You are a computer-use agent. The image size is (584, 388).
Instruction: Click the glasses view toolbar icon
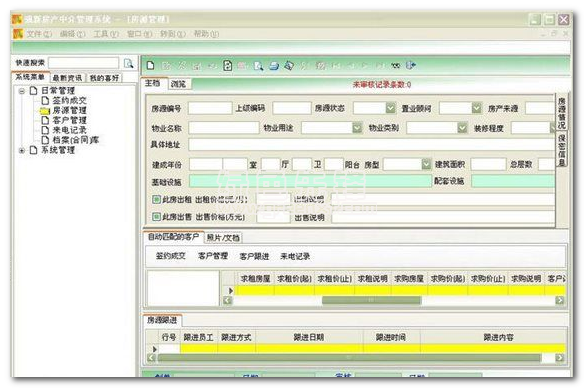[x=395, y=66]
